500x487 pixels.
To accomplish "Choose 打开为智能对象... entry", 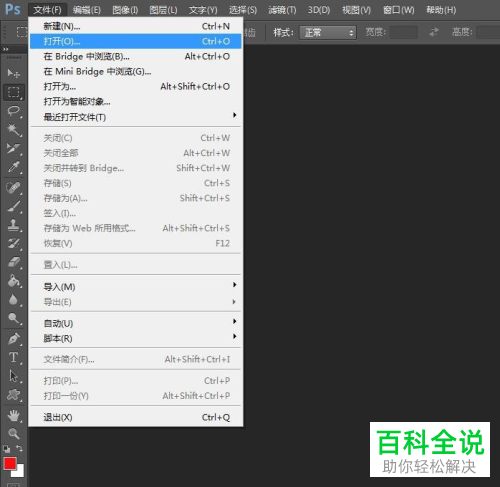I will [x=135, y=101].
